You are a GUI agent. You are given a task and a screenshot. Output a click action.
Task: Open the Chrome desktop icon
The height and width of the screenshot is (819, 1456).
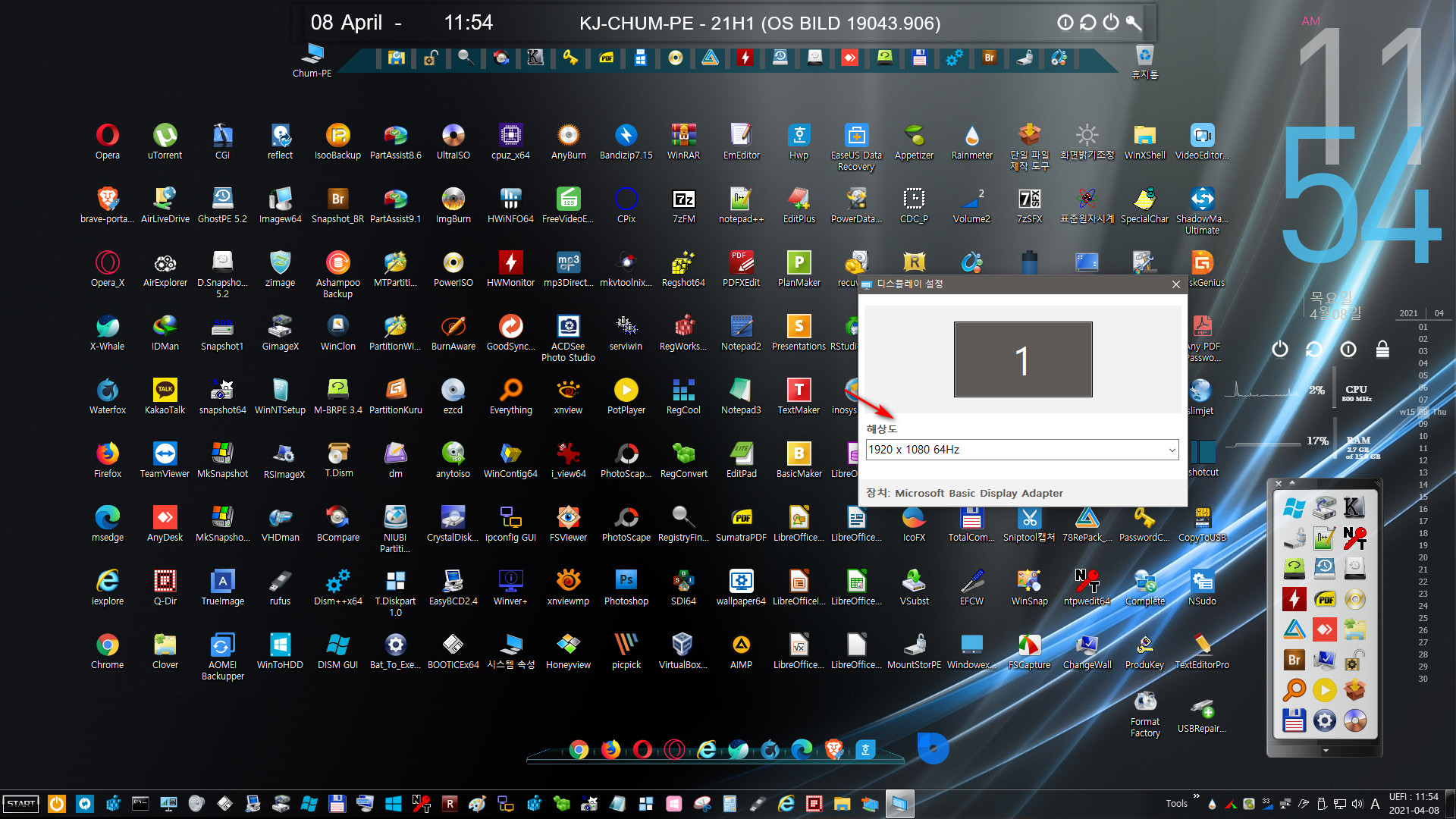point(107,651)
